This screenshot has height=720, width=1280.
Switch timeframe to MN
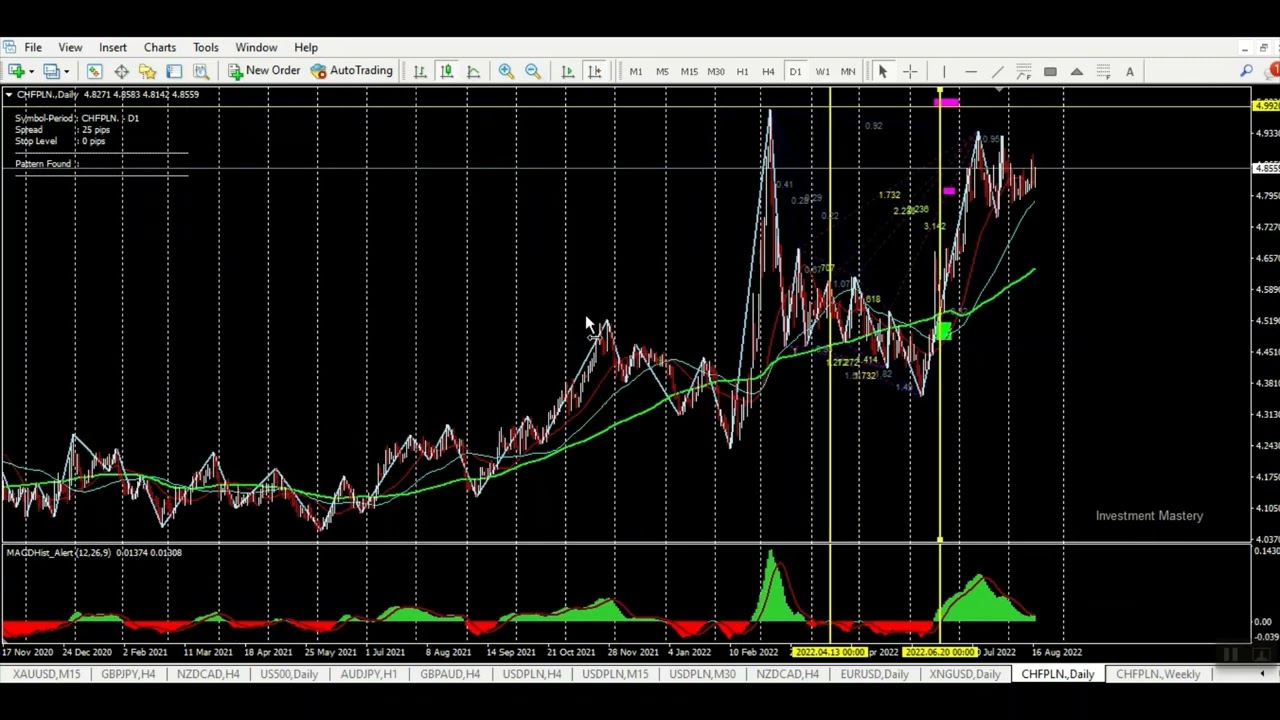point(848,71)
